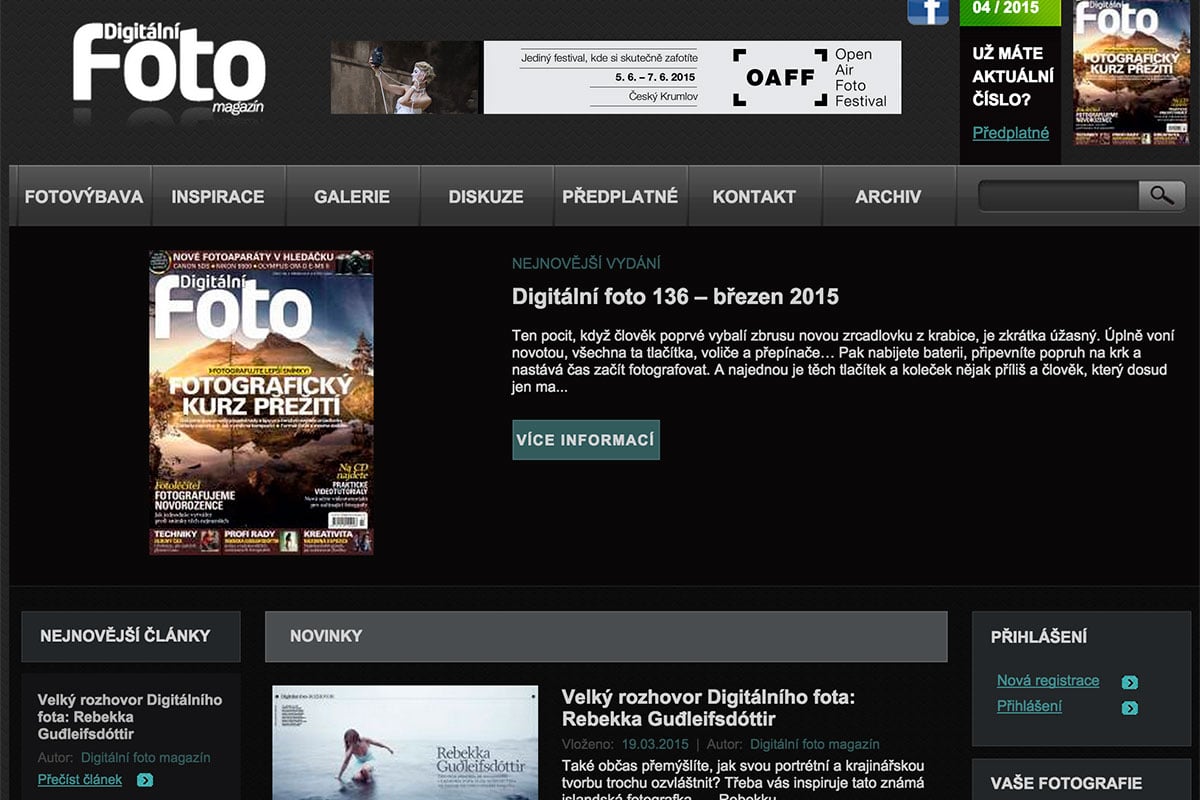This screenshot has height=800, width=1200.
Task: Click the Nová registrace link
Action: point(1048,681)
